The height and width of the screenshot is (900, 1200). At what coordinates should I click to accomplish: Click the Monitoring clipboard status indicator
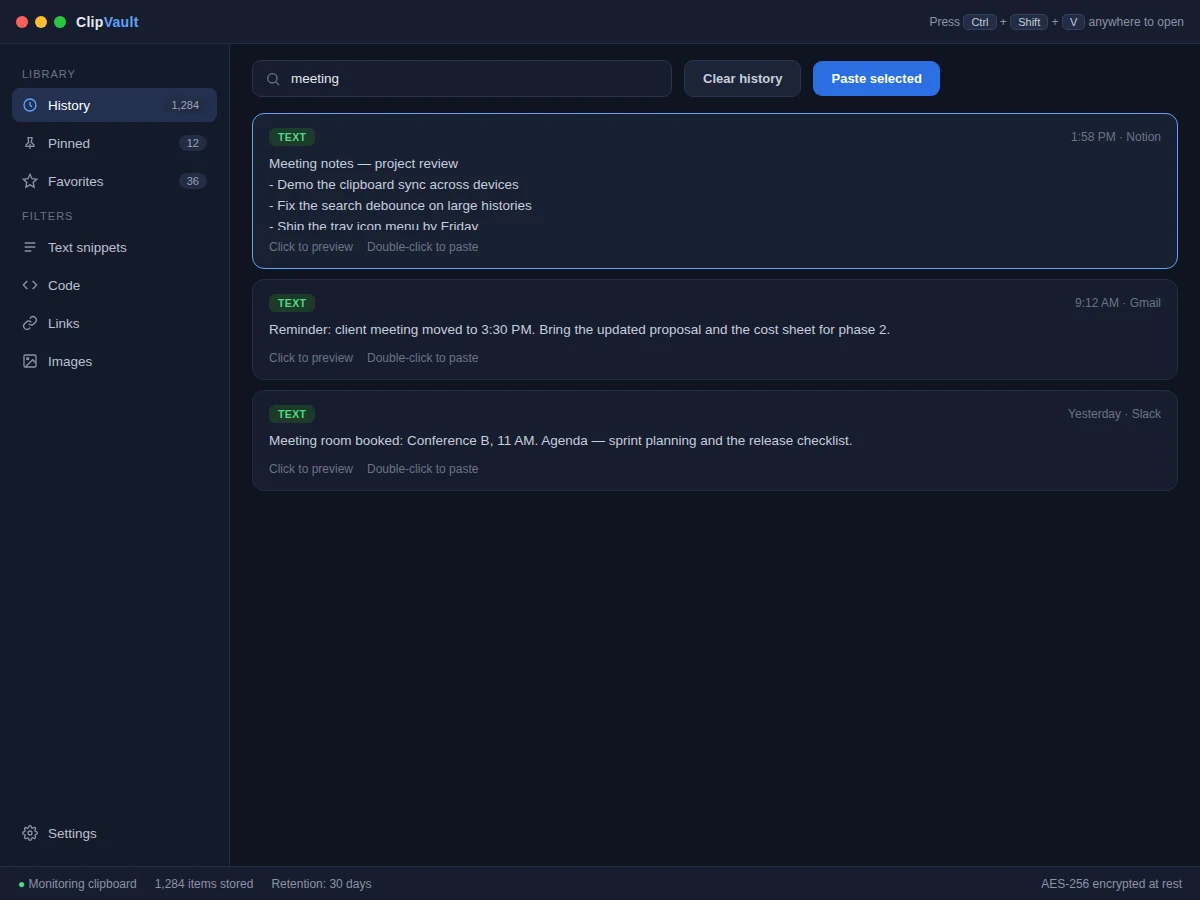pyautogui.click(x=77, y=884)
